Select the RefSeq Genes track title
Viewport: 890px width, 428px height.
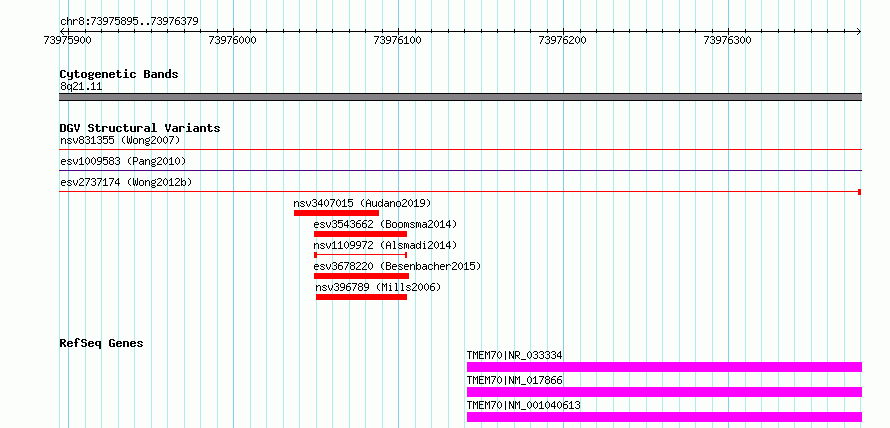(102, 343)
